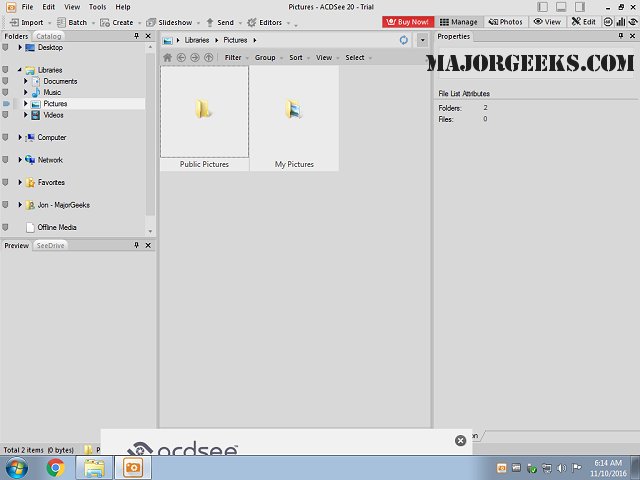
Task: Toggle Easy-Select marker for Pictures
Action: [6, 104]
